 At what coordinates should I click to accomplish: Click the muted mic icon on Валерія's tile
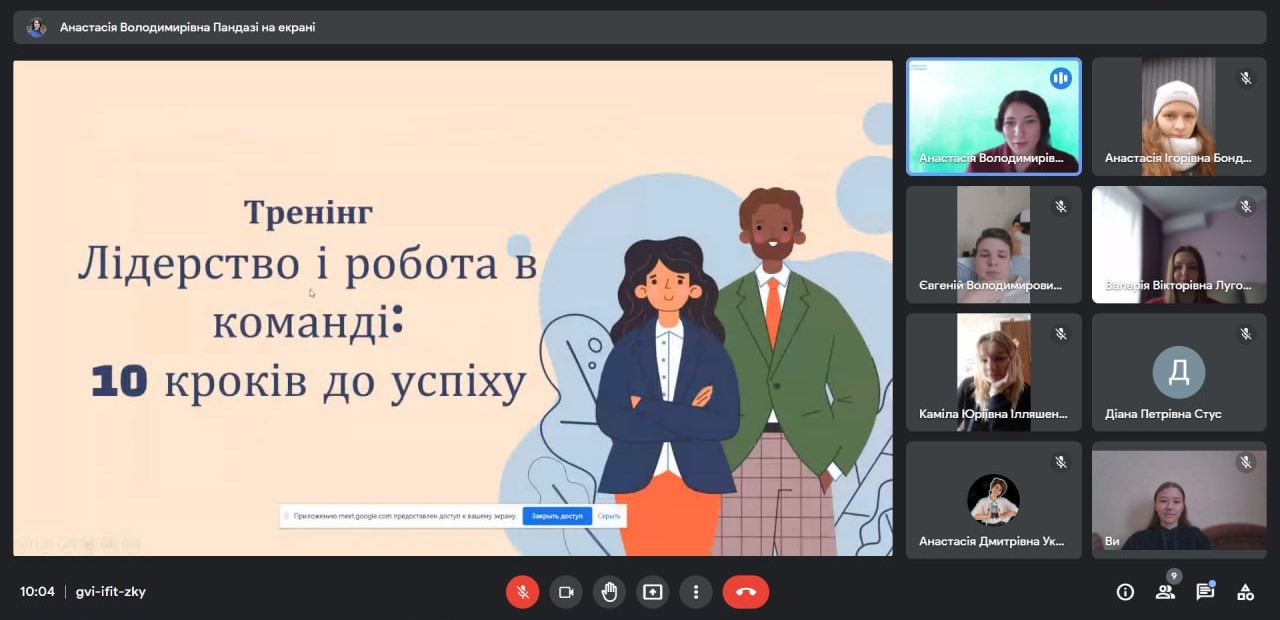tap(1246, 206)
